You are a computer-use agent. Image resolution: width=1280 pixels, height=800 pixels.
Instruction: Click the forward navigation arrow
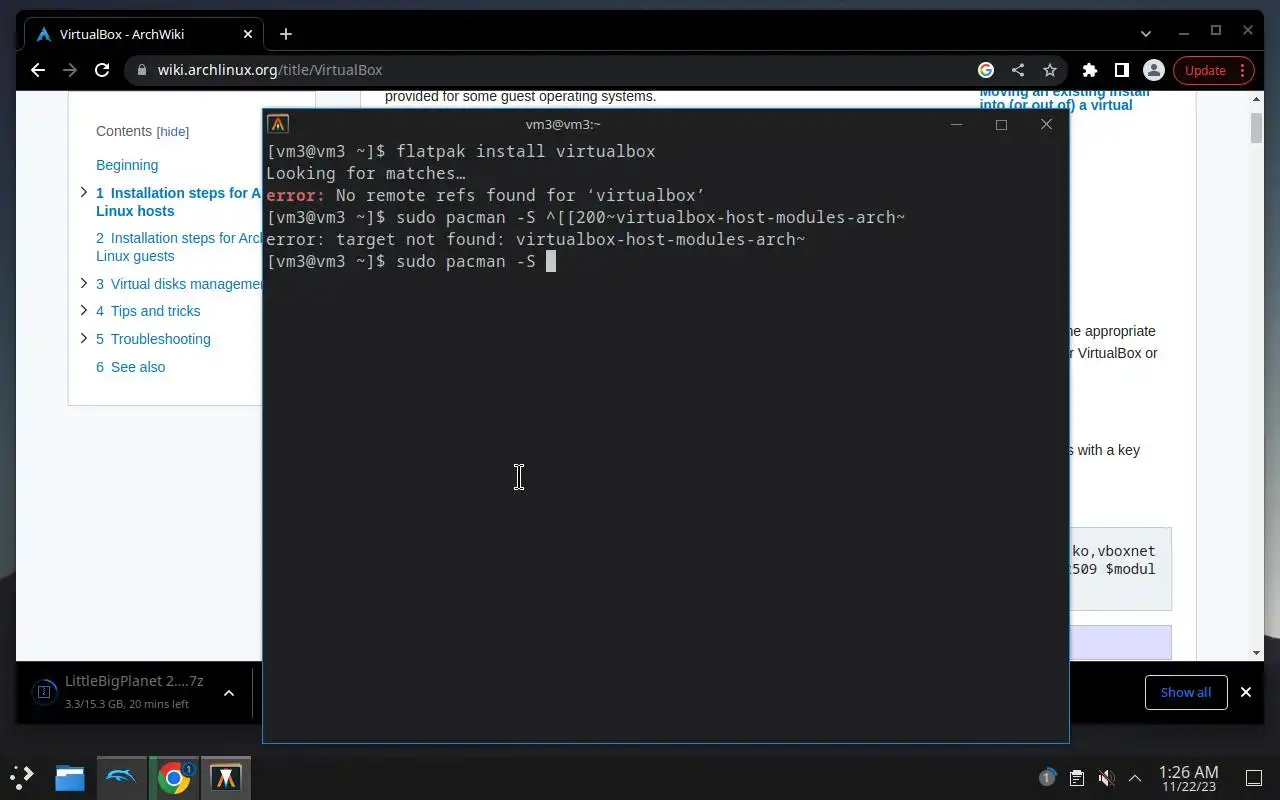(x=70, y=70)
